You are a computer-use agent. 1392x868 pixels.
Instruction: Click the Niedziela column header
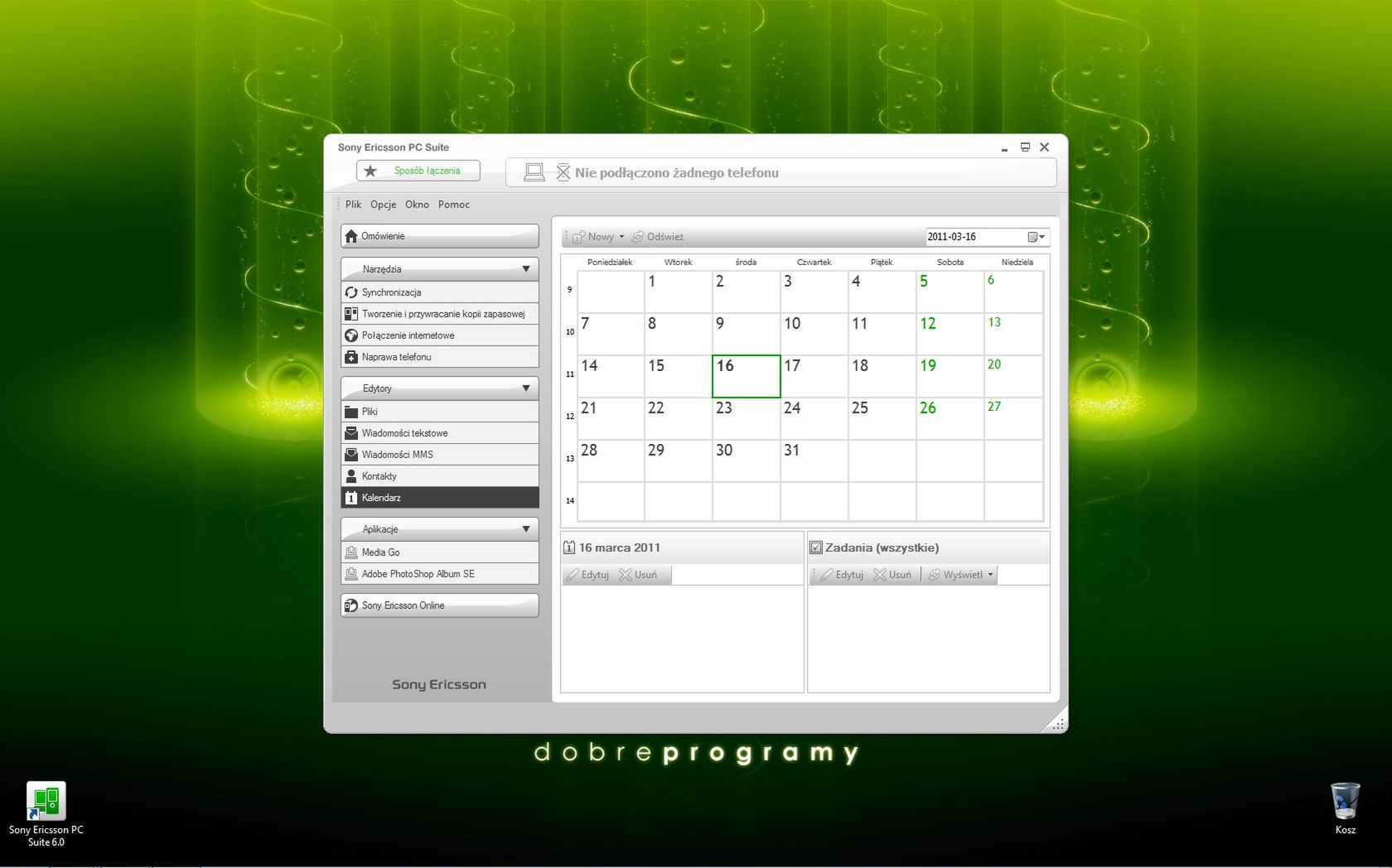(x=1017, y=262)
